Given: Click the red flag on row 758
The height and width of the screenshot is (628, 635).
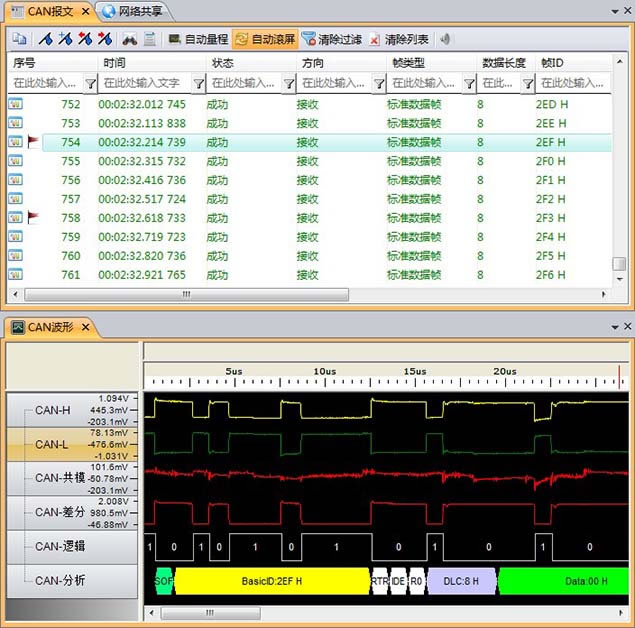Looking at the screenshot, I should coord(33,217).
